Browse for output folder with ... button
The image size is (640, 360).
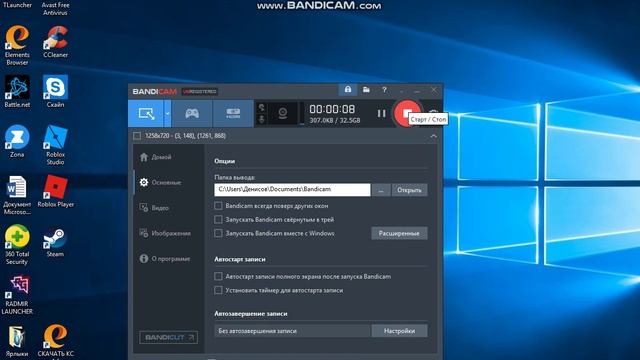[x=381, y=190]
